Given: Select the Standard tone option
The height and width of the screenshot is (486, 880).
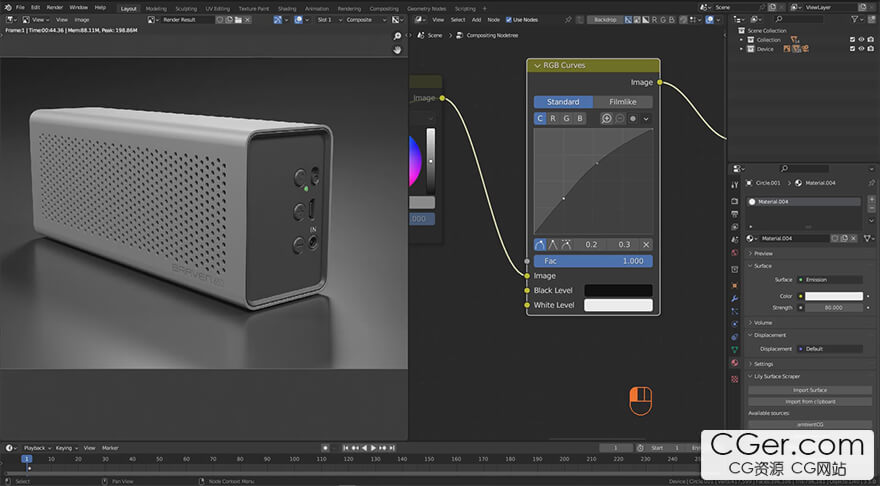Looking at the screenshot, I should [563, 102].
